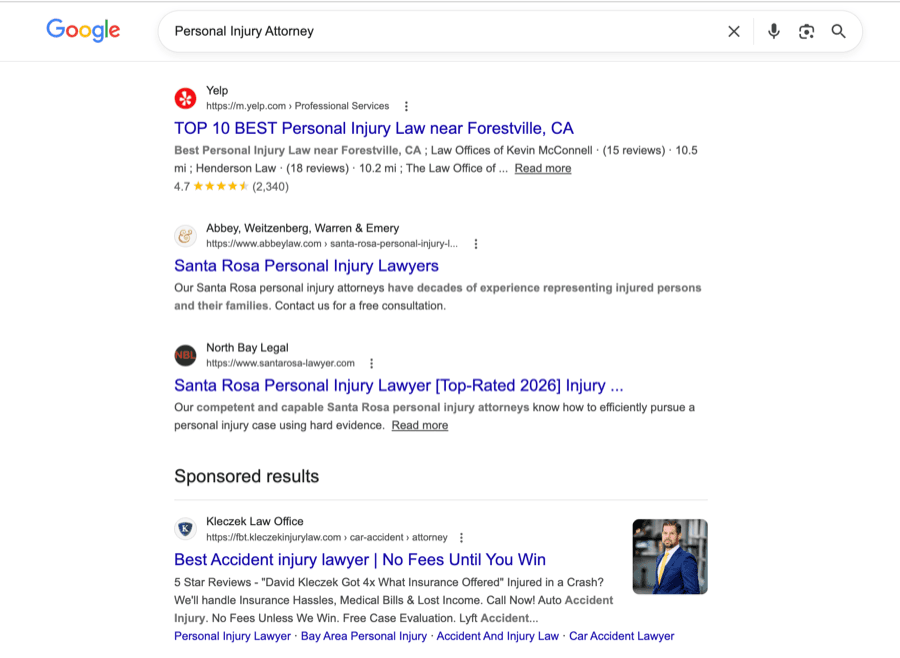Viewport: 900px width, 658px height.
Task: Click the North Bay Legal NBL favicon
Action: click(185, 355)
